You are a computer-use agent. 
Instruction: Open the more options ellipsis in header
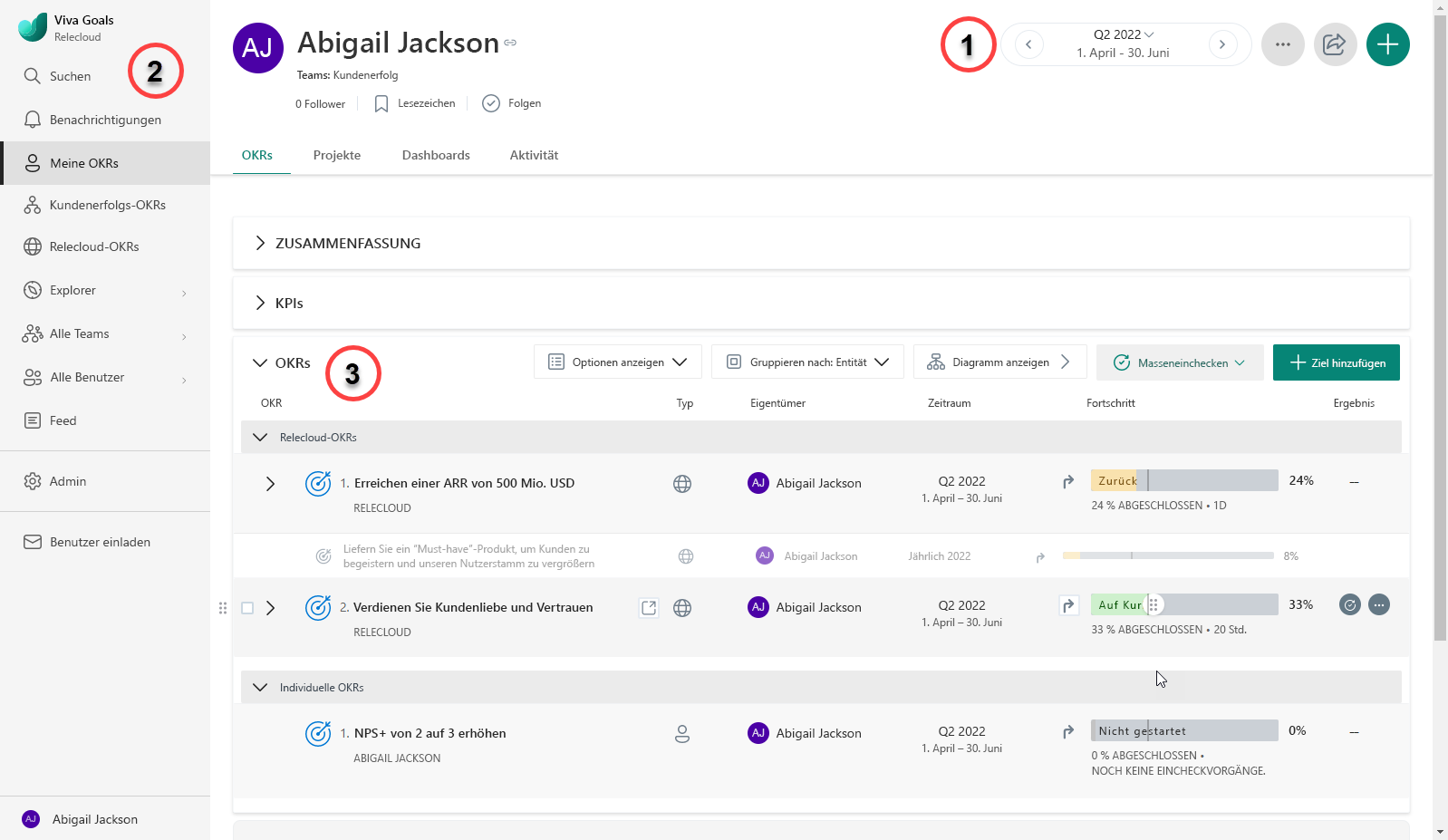[1283, 44]
